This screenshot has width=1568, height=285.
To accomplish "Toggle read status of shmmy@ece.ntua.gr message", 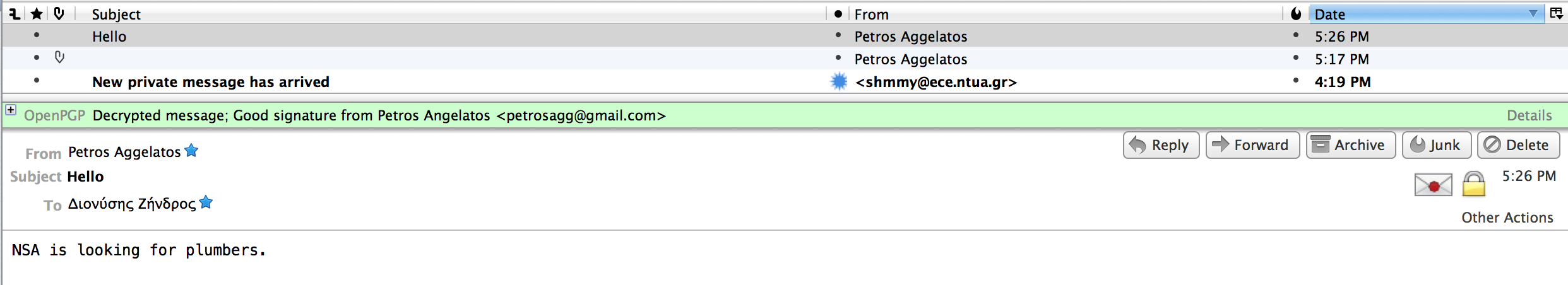I will [x=838, y=81].
